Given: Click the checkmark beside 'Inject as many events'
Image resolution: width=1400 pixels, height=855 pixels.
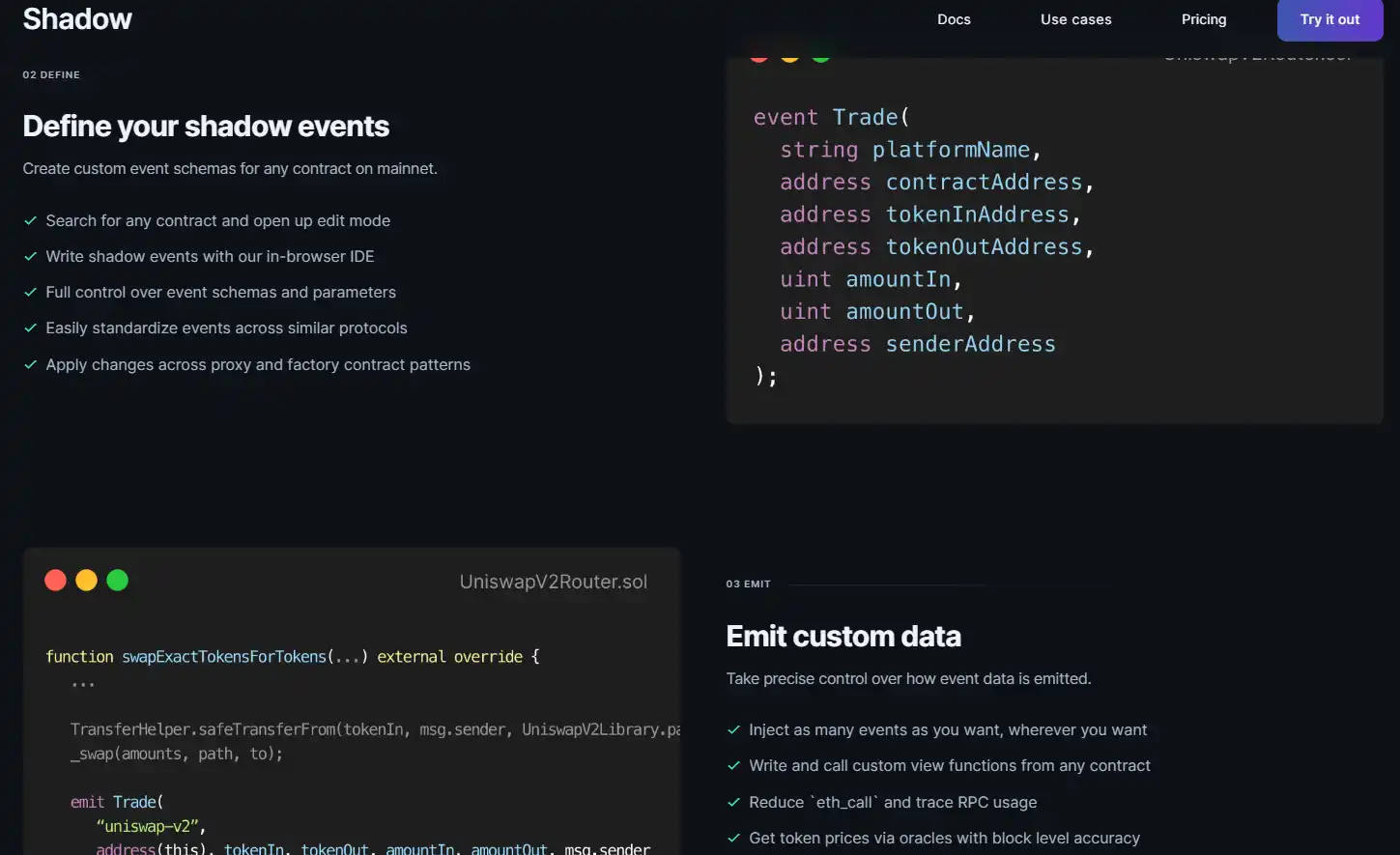Looking at the screenshot, I should tap(734, 729).
